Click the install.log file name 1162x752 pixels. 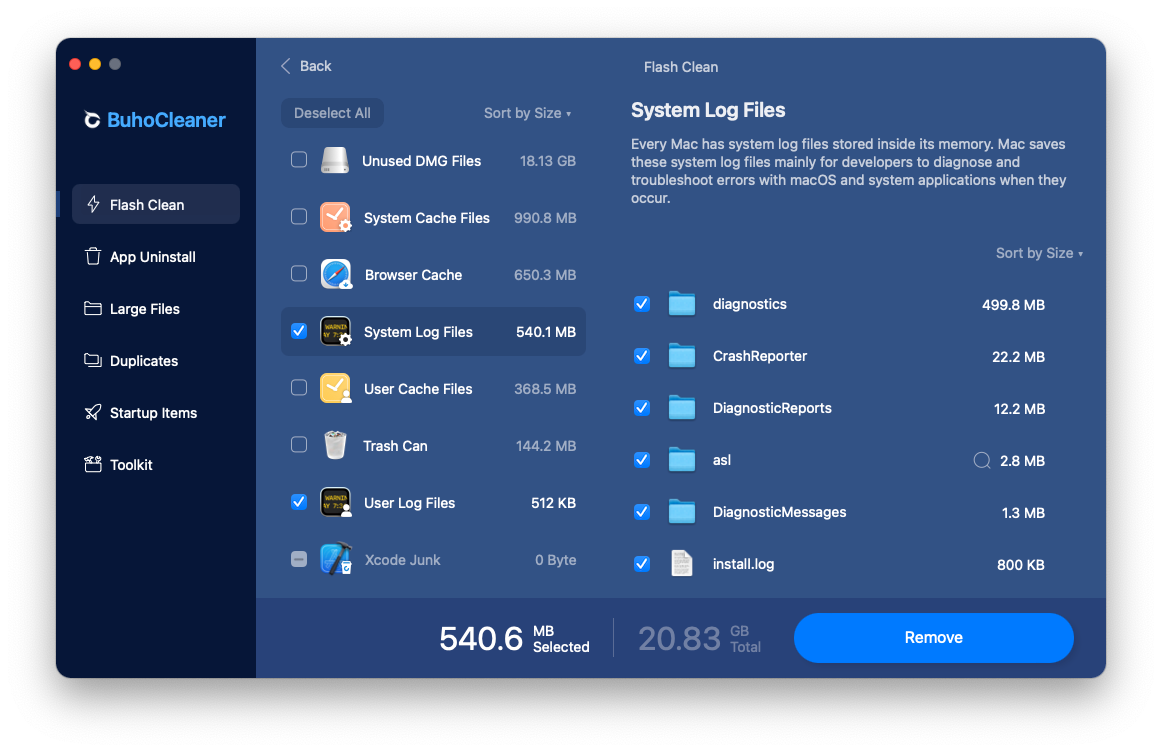(x=743, y=564)
